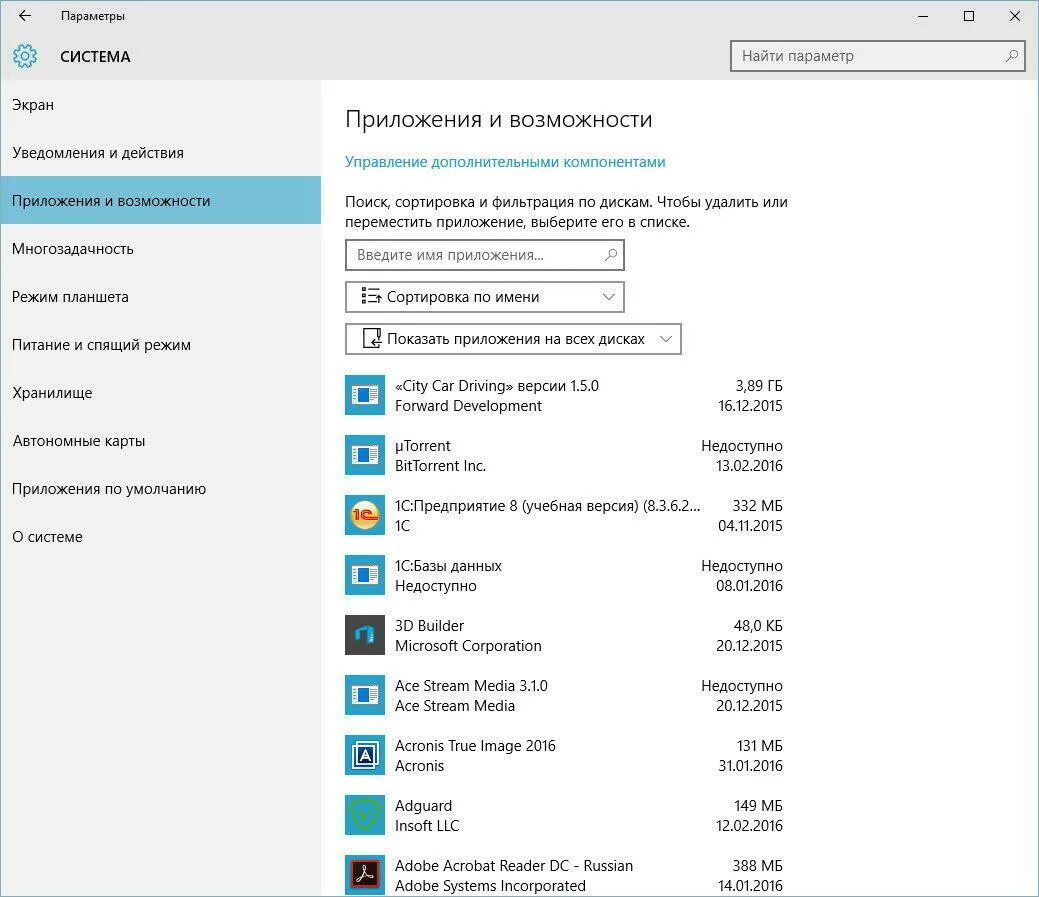
Task: Select the µTorrent app name
Action: (x=422, y=446)
